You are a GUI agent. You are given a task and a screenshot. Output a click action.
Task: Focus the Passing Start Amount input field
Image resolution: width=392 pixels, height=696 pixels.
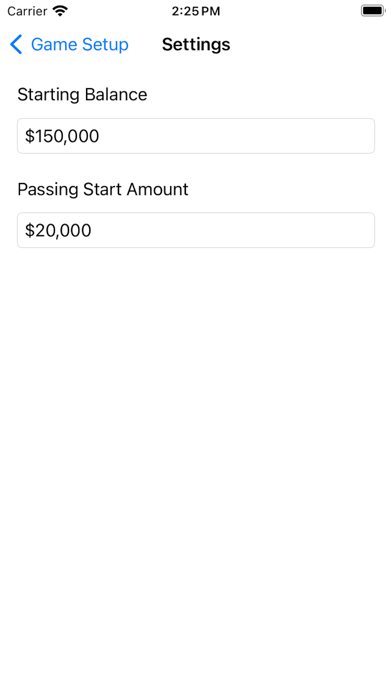[x=196, y=230]
